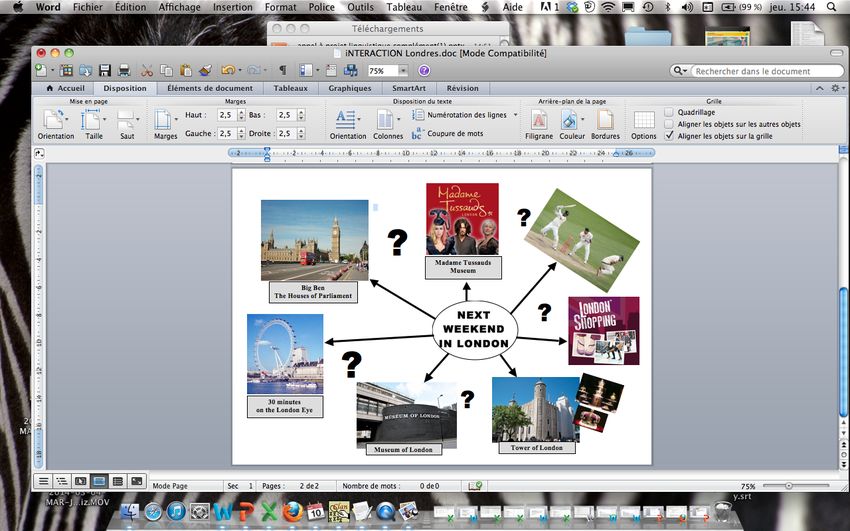Click the grid Options icon
The height and width of the screenshot is (531, 850).
[x=644, y=120]
